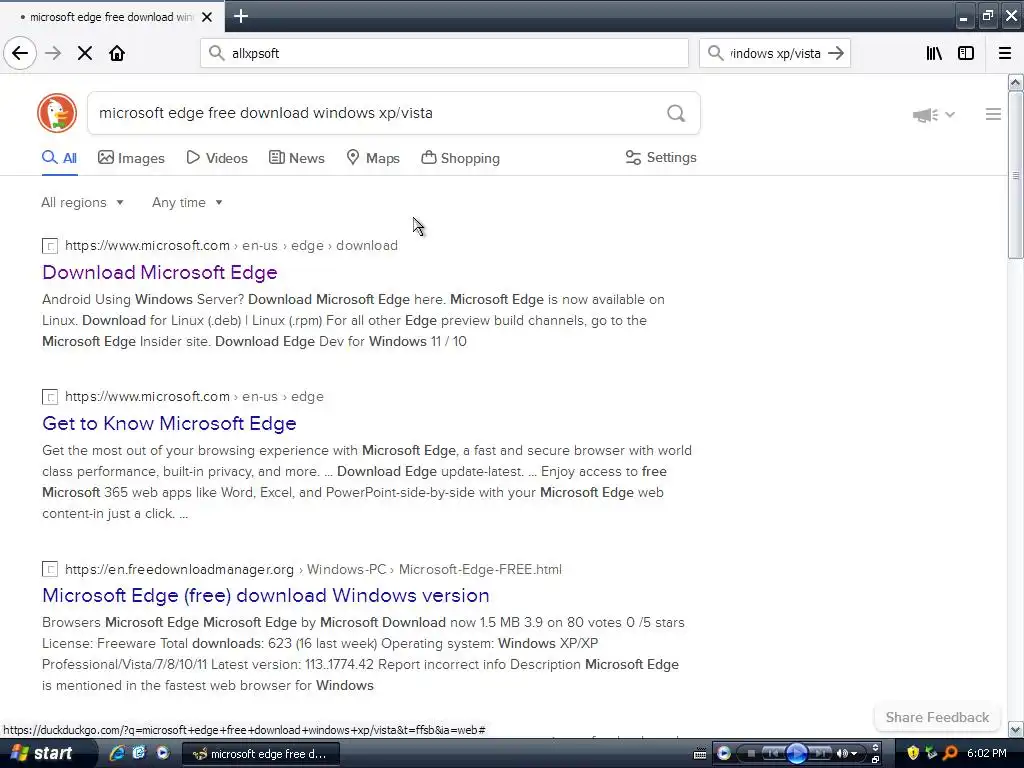The width and height of the screenshot is (1024, 768).
Task: Stop loading the current page
Action: (85, 53)
